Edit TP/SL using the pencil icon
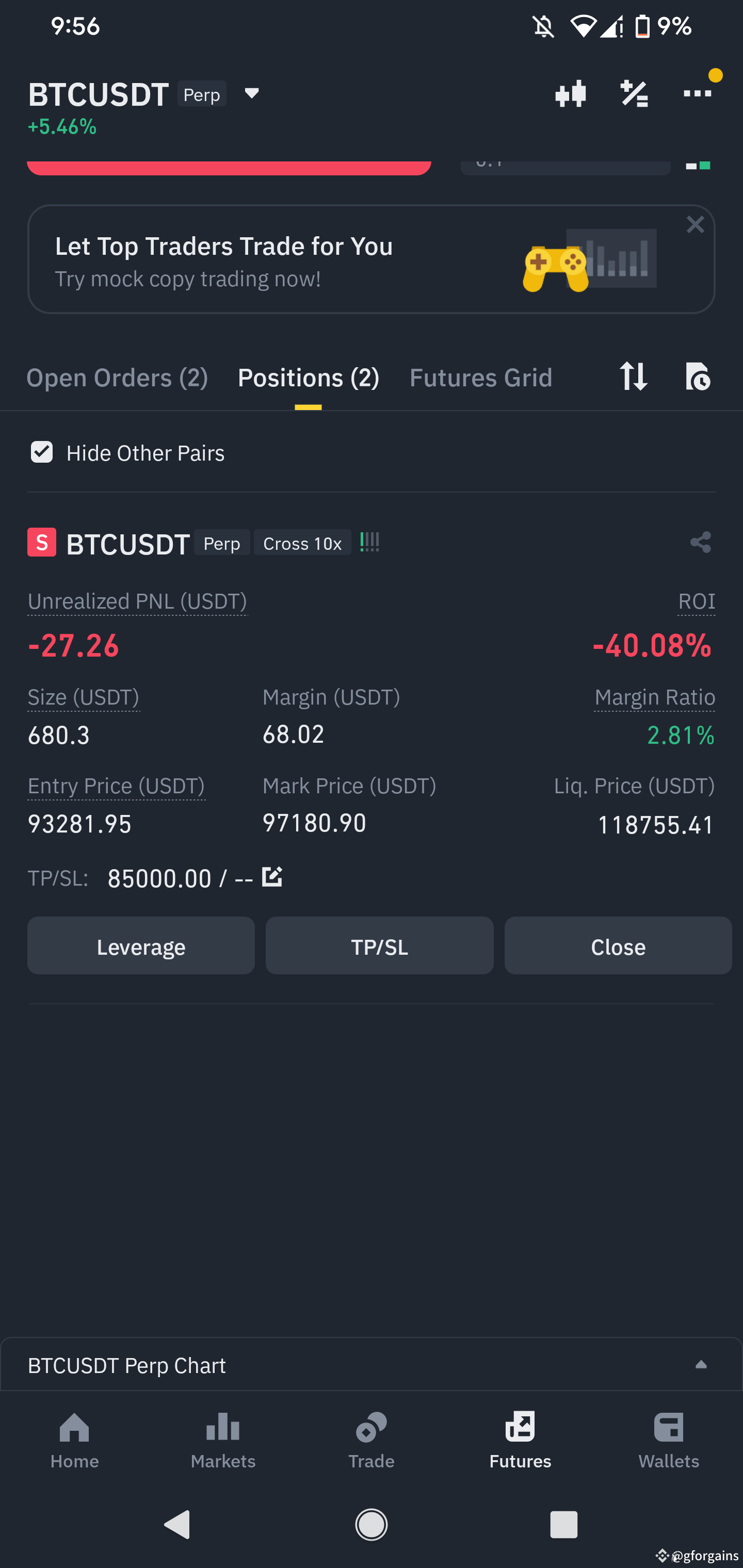This screenshot has height=1568, width=743. coord(272,876)
